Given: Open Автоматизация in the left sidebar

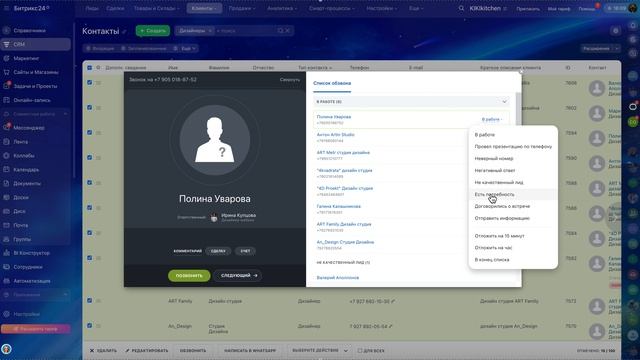Looking at the screenshot, I should click(32, 281).
